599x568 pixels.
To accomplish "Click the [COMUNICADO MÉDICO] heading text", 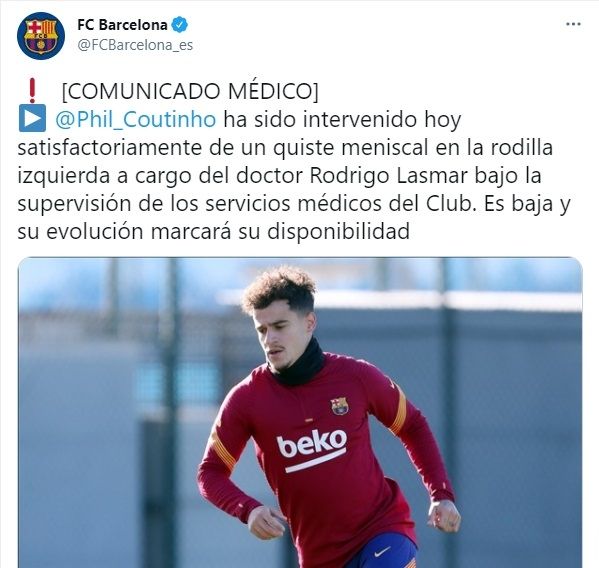I will click(x=190, y=92).
